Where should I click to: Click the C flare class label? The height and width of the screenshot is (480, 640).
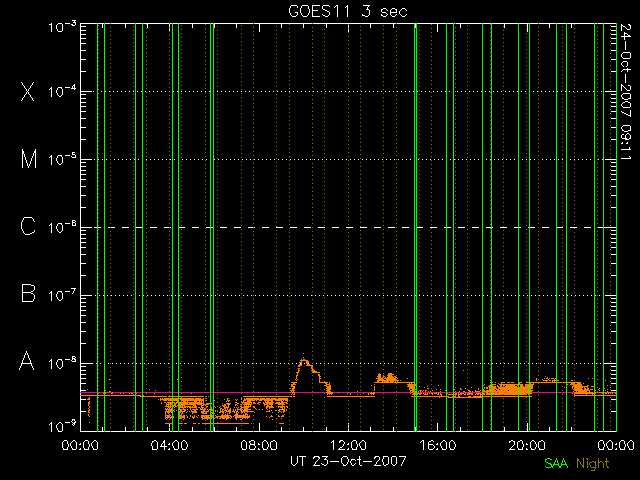[28, 226]
